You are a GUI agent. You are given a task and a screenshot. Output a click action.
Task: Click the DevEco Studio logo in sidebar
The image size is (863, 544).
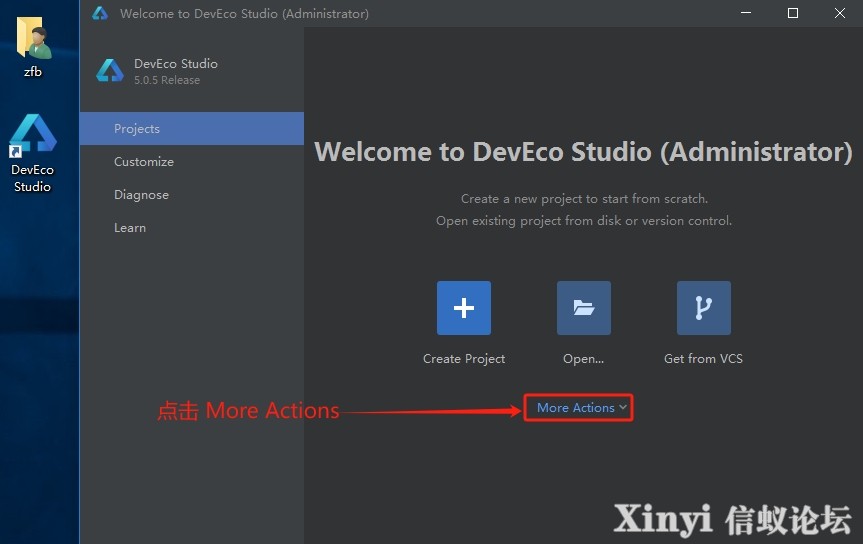click(110, 71)
